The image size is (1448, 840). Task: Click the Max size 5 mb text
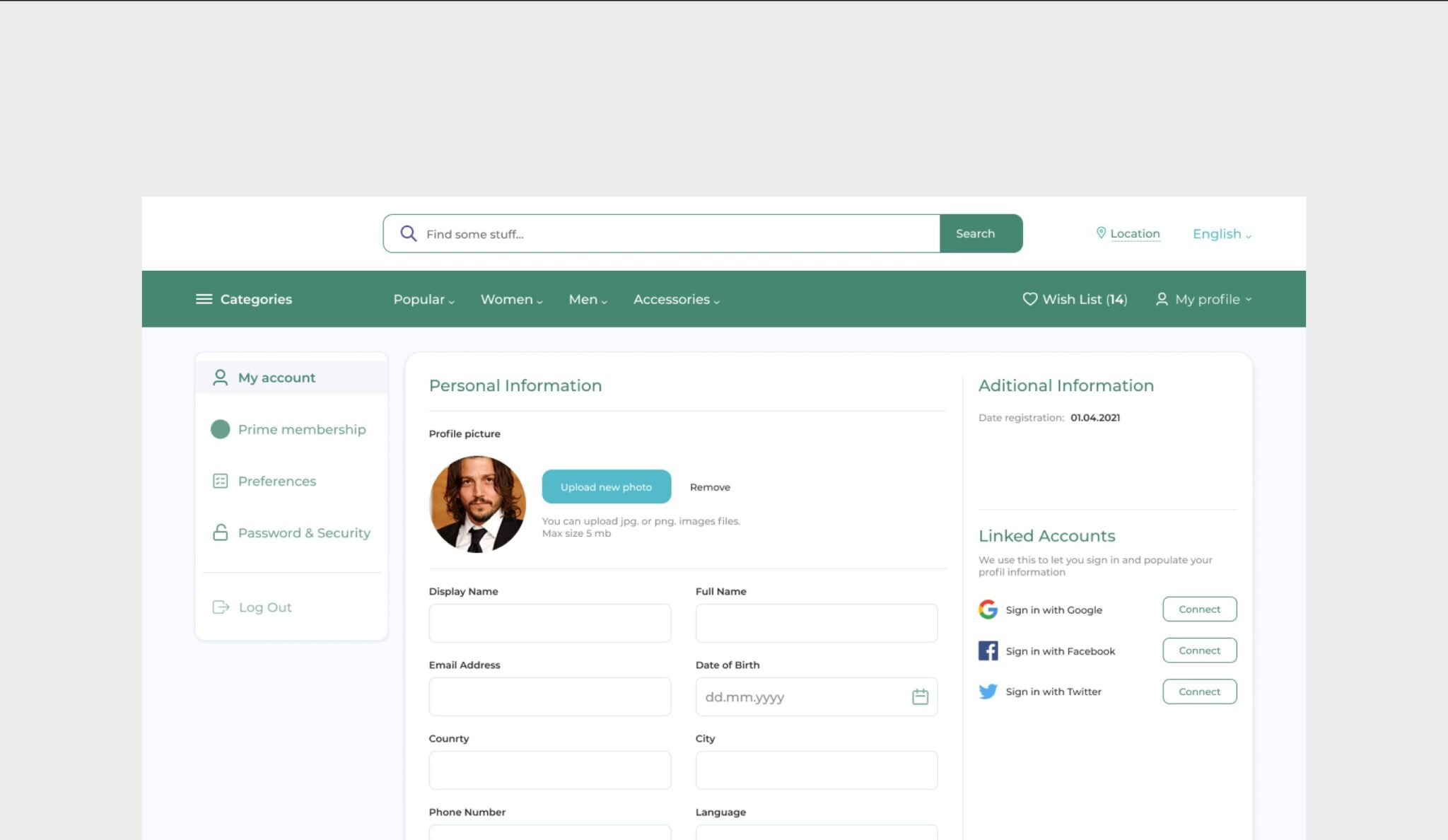click(x=576, y=533)
